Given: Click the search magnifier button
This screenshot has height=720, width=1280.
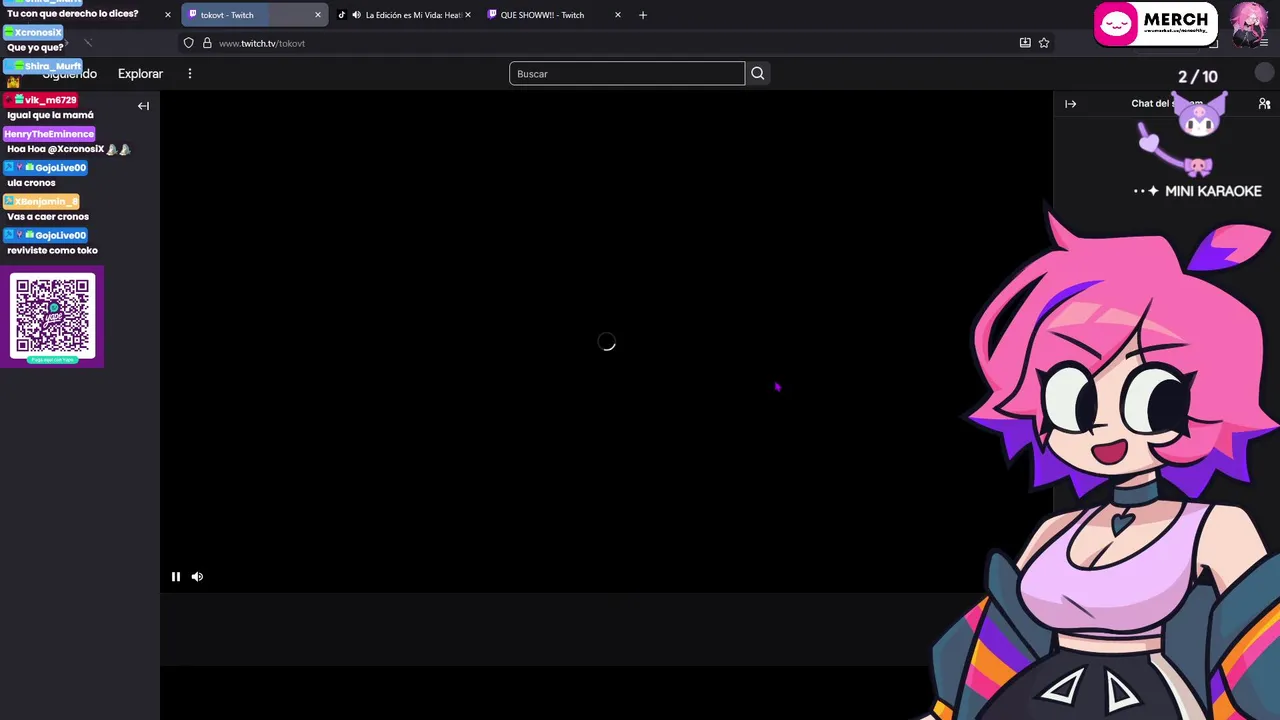Looking at the screenshot, I should (758, 73).
